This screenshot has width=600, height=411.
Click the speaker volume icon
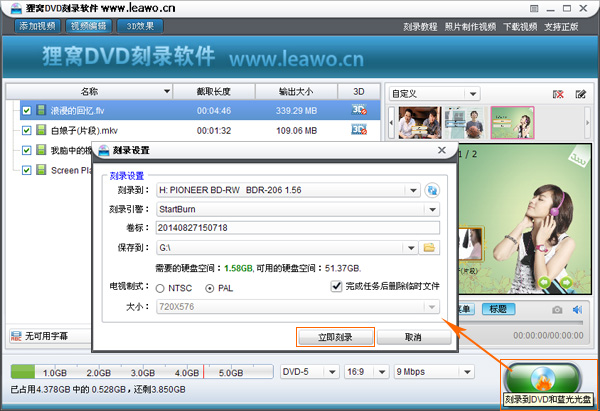click(577, 310)
